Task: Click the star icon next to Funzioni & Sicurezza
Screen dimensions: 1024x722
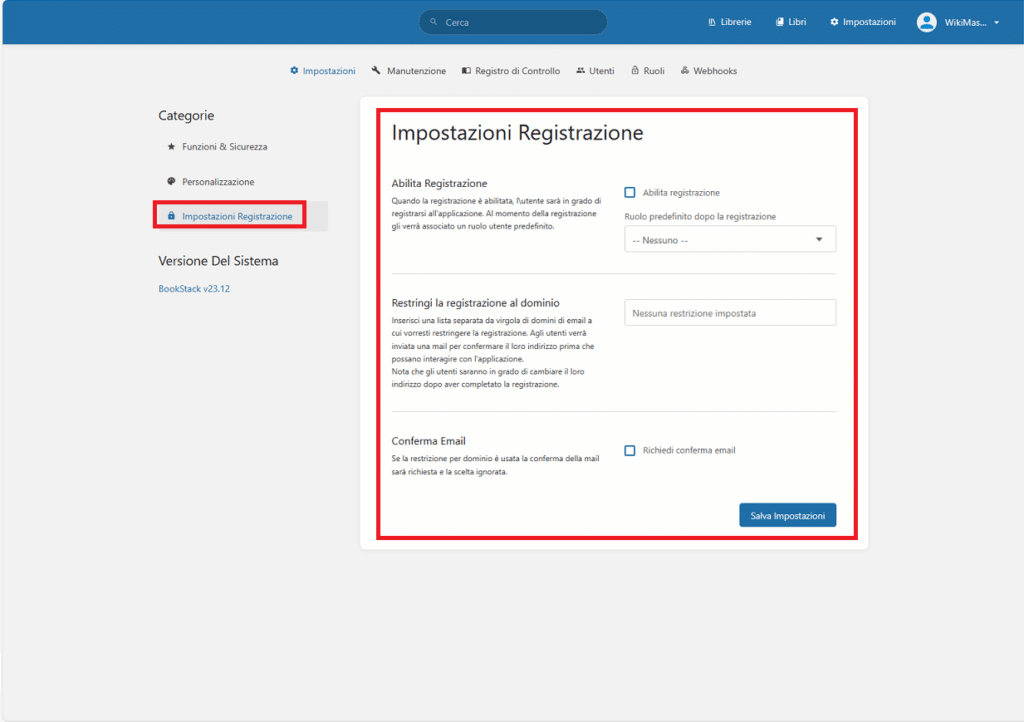Action: tap(171, 146)
